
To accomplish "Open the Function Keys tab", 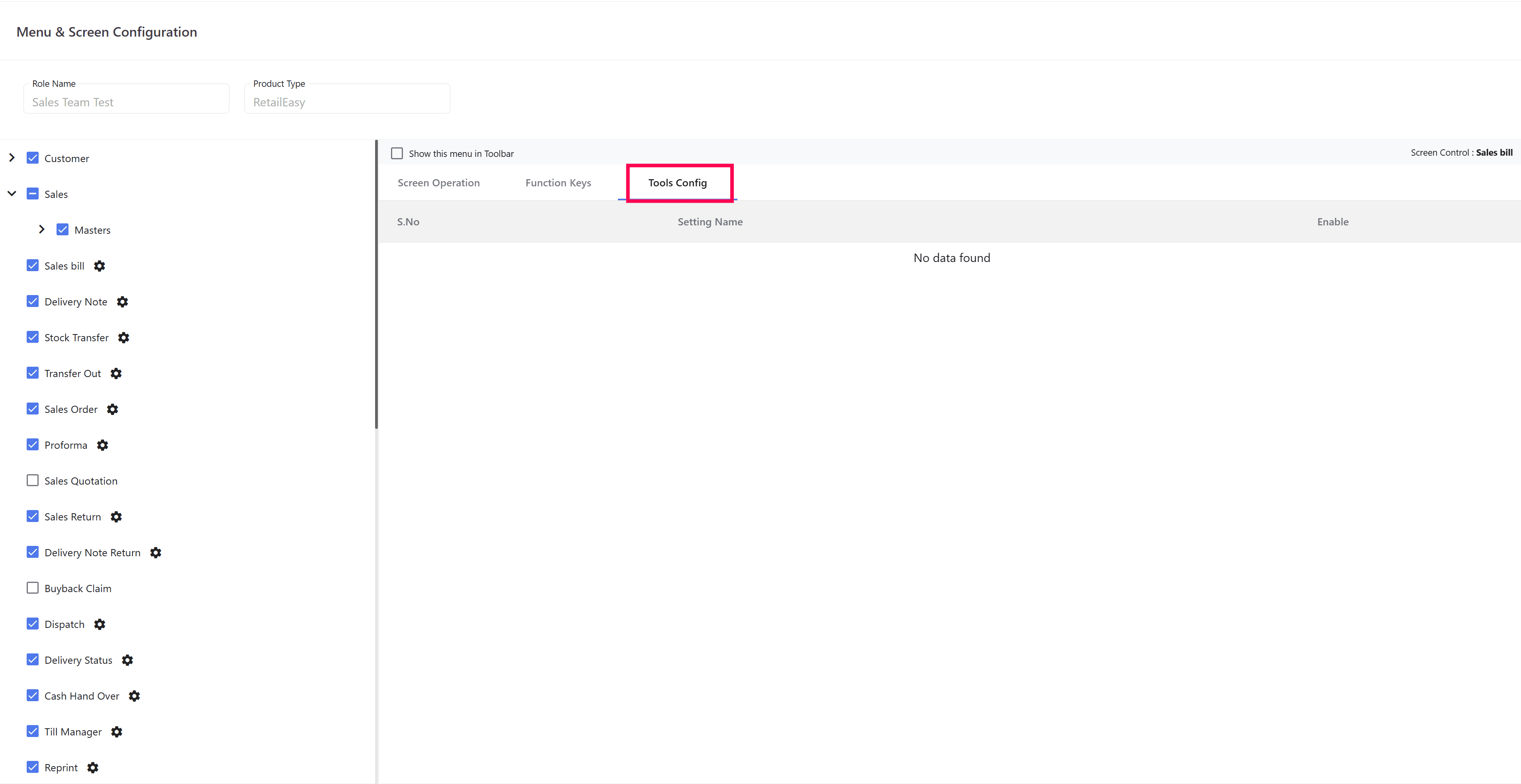I will [x=559, y=183].
